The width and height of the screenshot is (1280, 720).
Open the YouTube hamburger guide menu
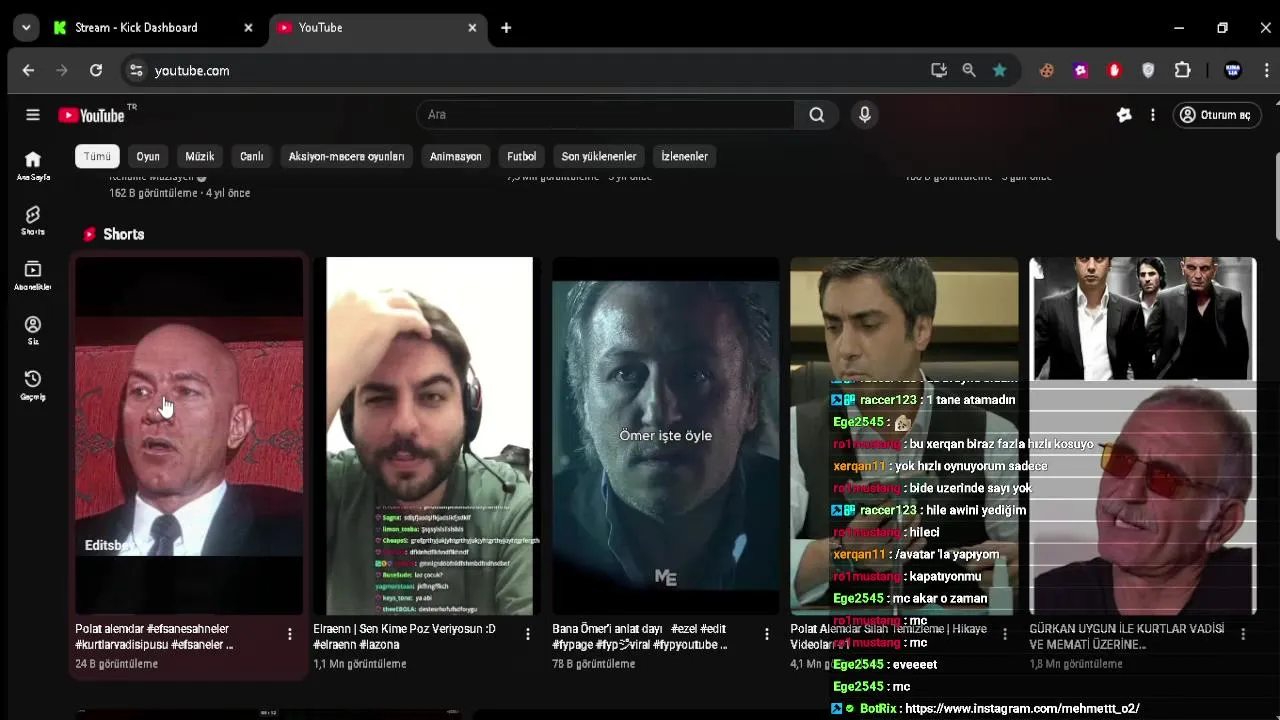pos(33,115)
